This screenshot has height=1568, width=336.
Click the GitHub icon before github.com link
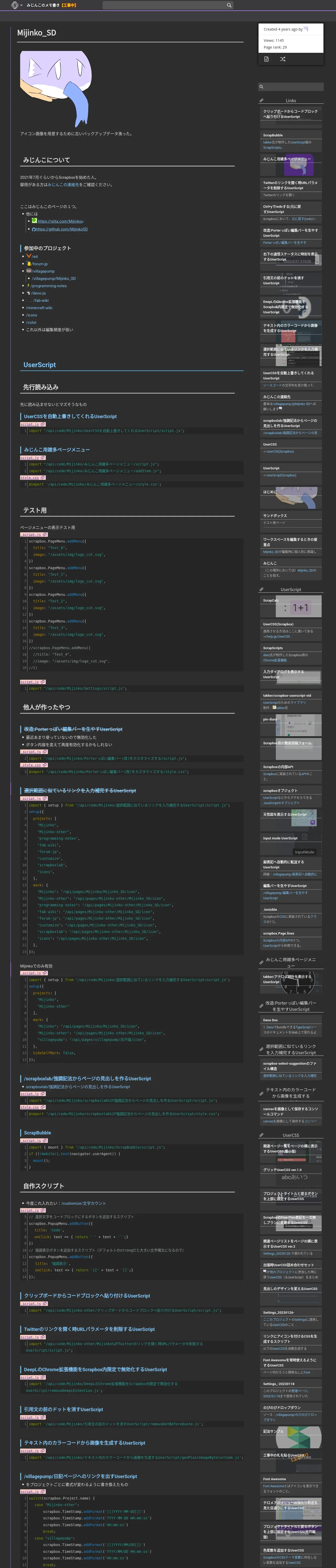coord(34,229)
